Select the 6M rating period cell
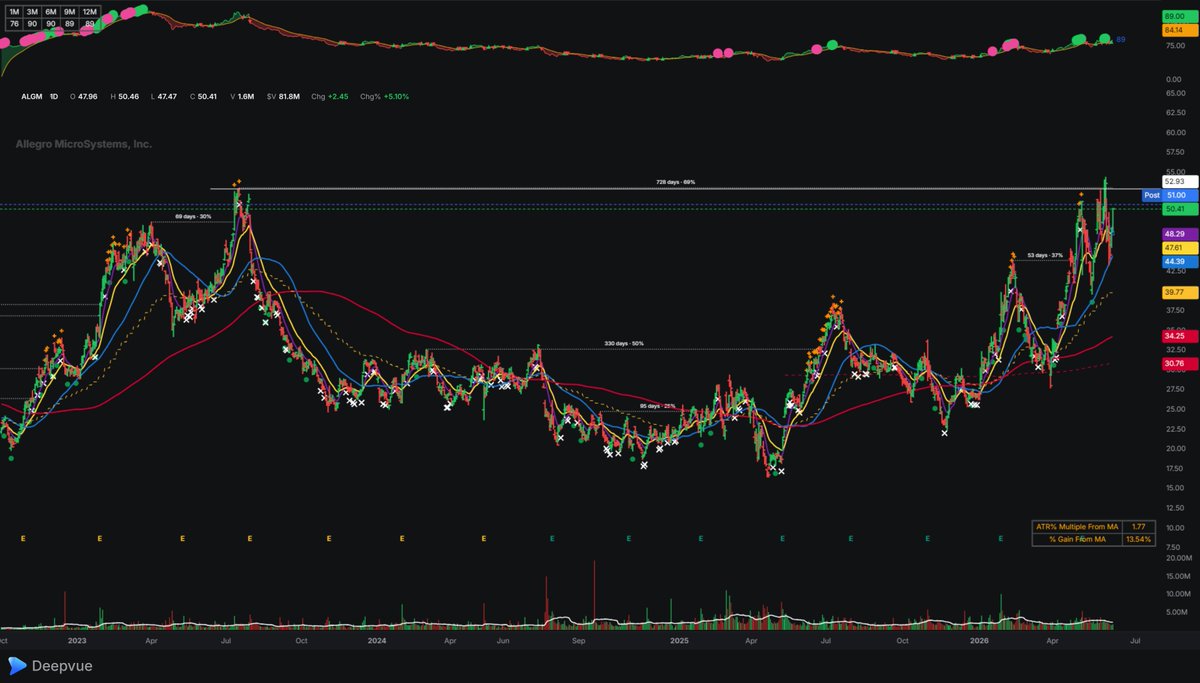The width and height of the screenshot is (1200, 683). (50, 10)
